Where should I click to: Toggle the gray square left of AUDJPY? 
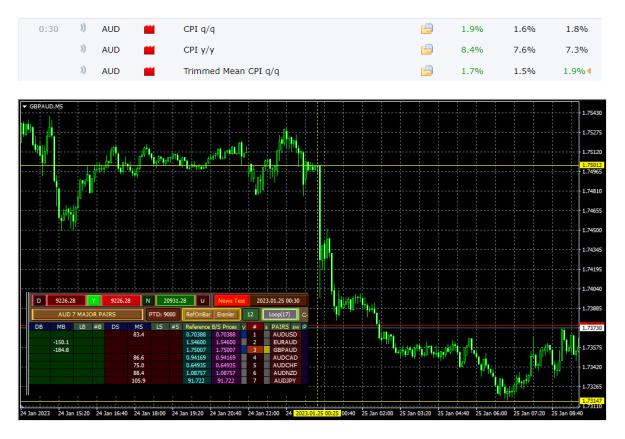coord(267,381)
